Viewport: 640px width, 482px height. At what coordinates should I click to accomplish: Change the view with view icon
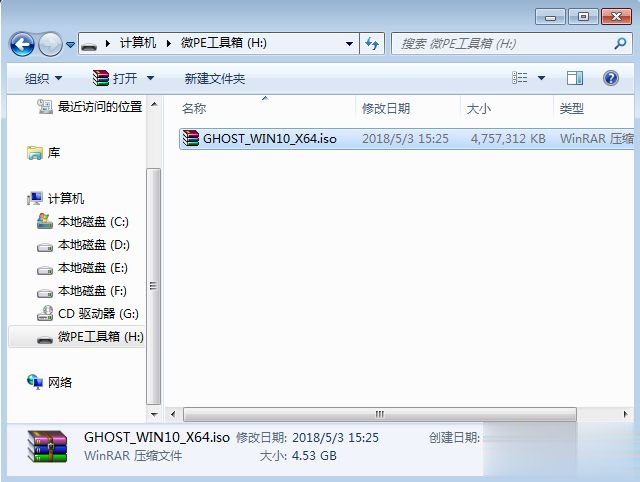click(x=520, y=78)
